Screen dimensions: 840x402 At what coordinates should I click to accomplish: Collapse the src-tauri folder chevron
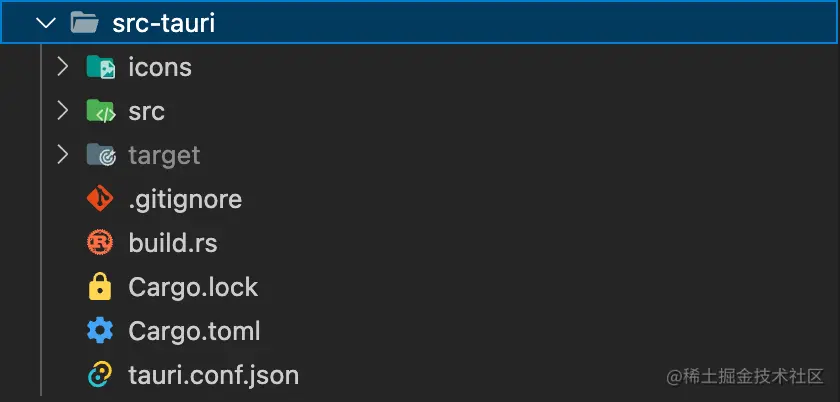[45, 23]
